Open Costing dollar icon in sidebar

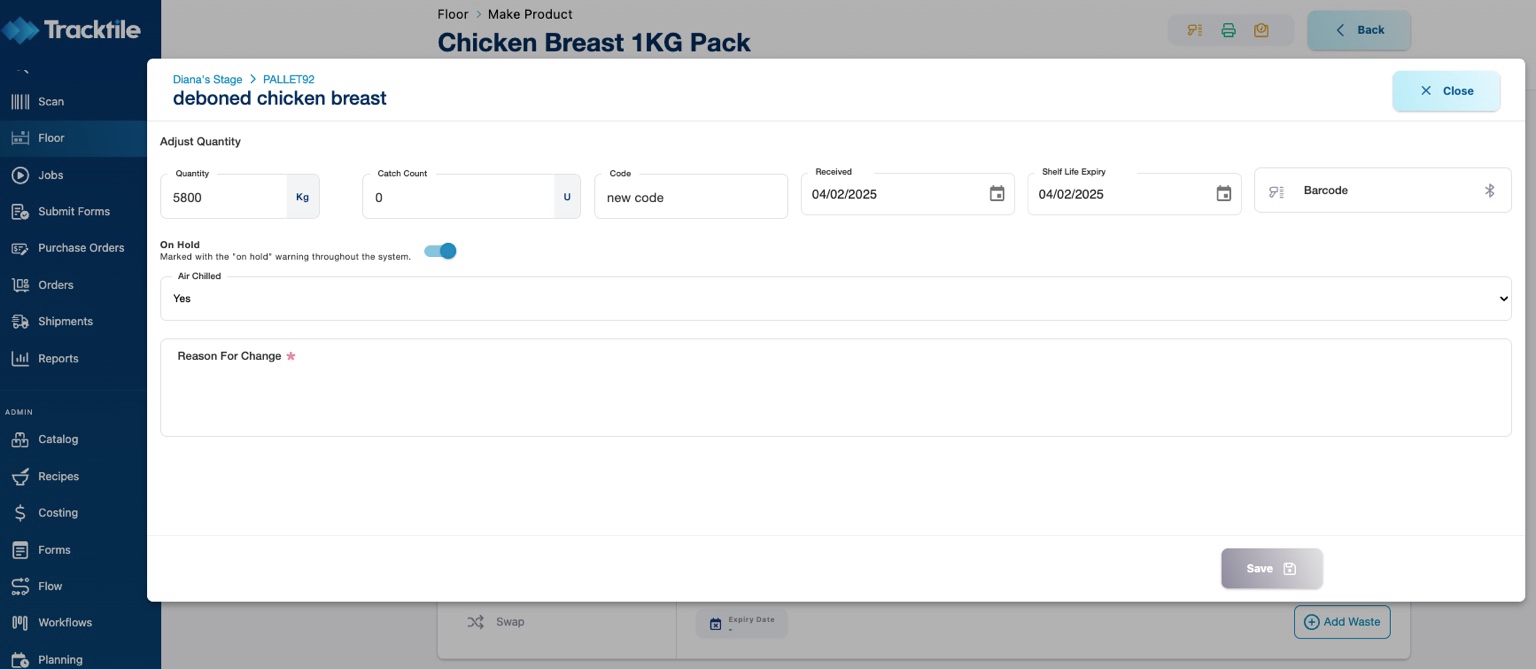(20, 513)
